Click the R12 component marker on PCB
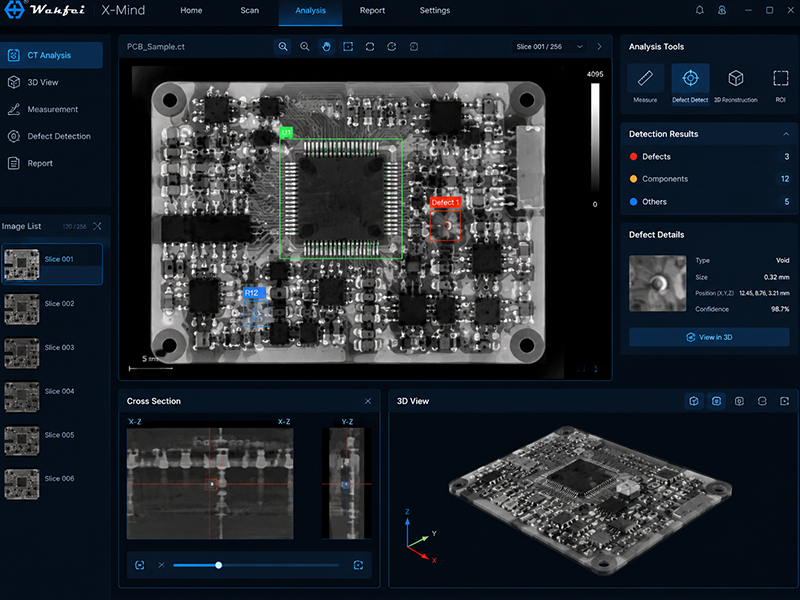The width and height of the screenshot is (800, 600). coord(255,307)
